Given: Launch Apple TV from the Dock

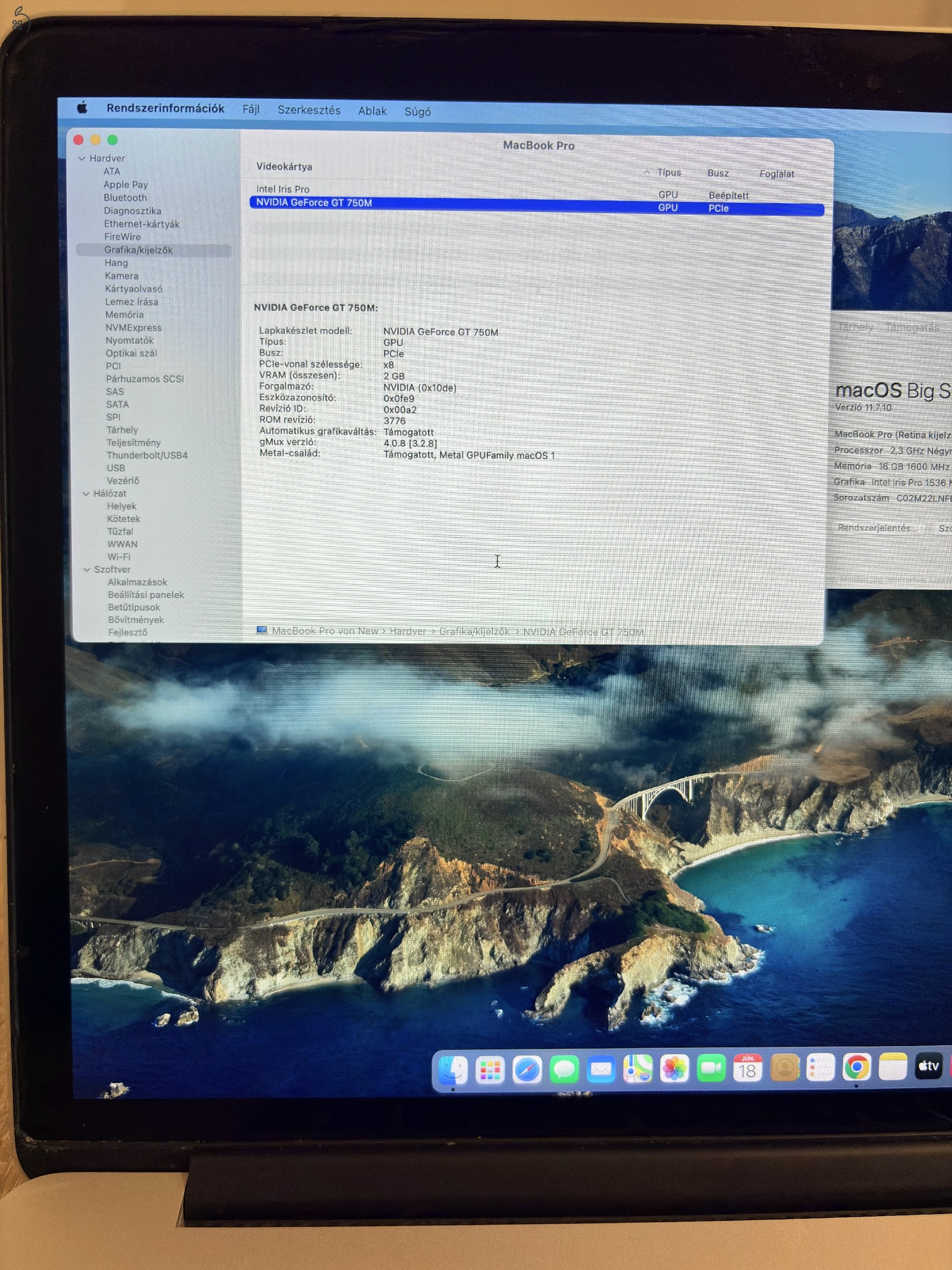Looking at the screenshot, I should click(x=928, y=1066).
